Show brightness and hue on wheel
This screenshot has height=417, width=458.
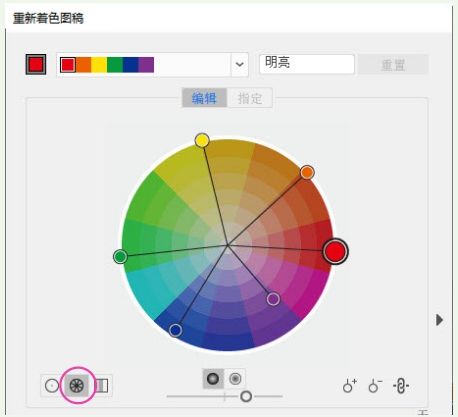pyautogui.click(x=213, y=379)
